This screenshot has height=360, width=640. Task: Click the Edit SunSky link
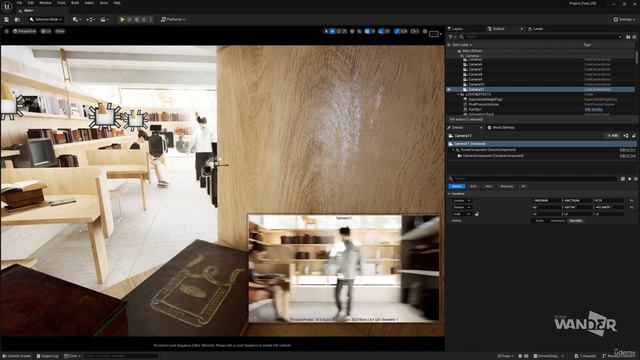tap(593, 109)
